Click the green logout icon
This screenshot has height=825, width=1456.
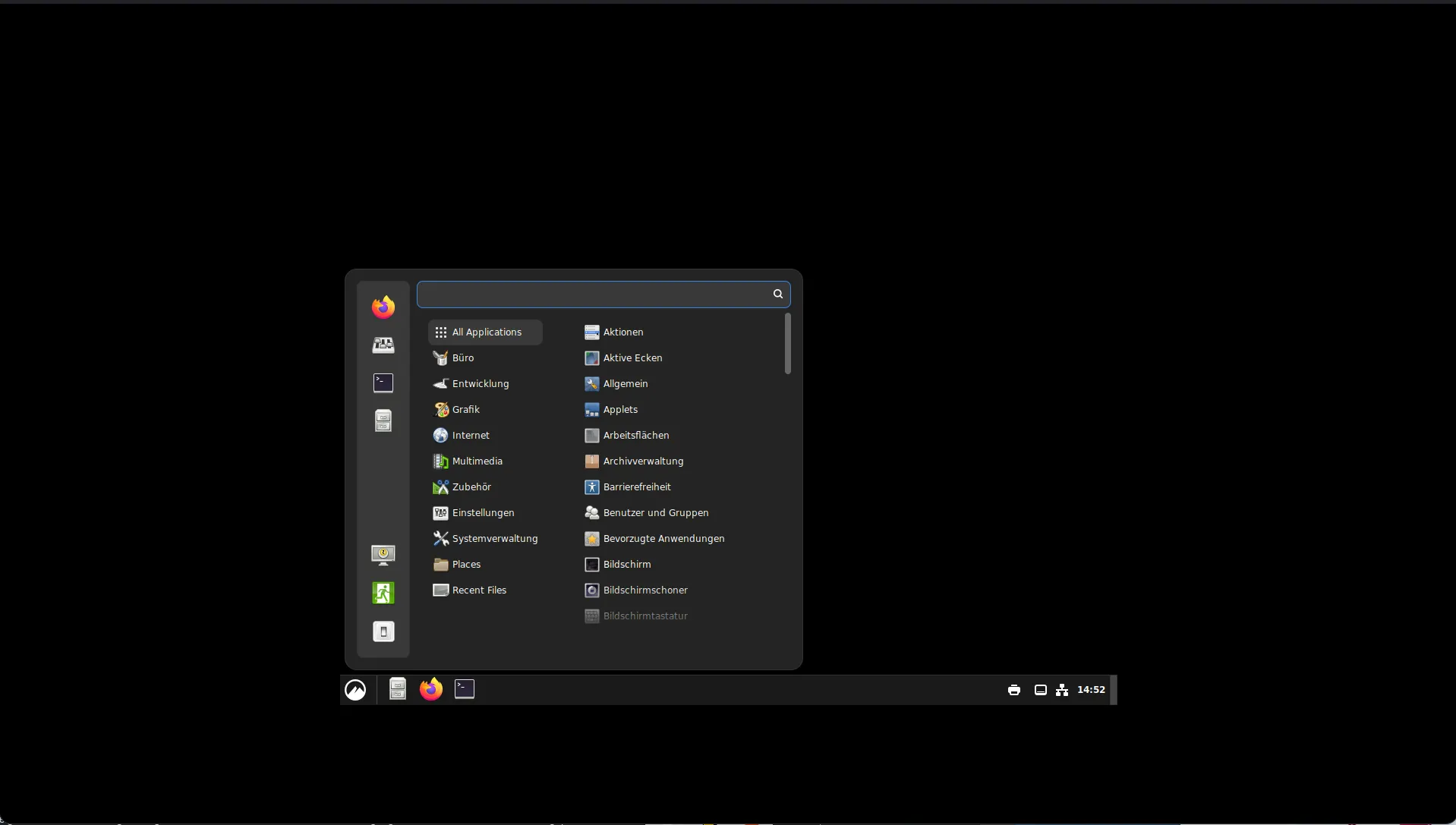pos(383,593)
